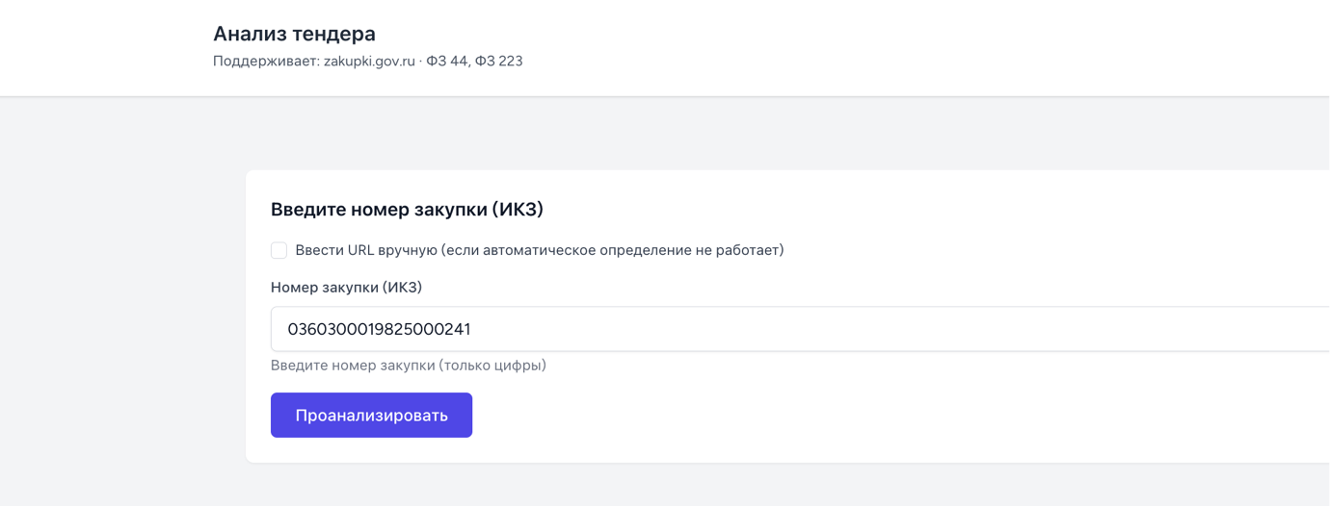Focus the procurement number input field
This screenshot has width=1332, height=510.
click(x=800, y=329)
